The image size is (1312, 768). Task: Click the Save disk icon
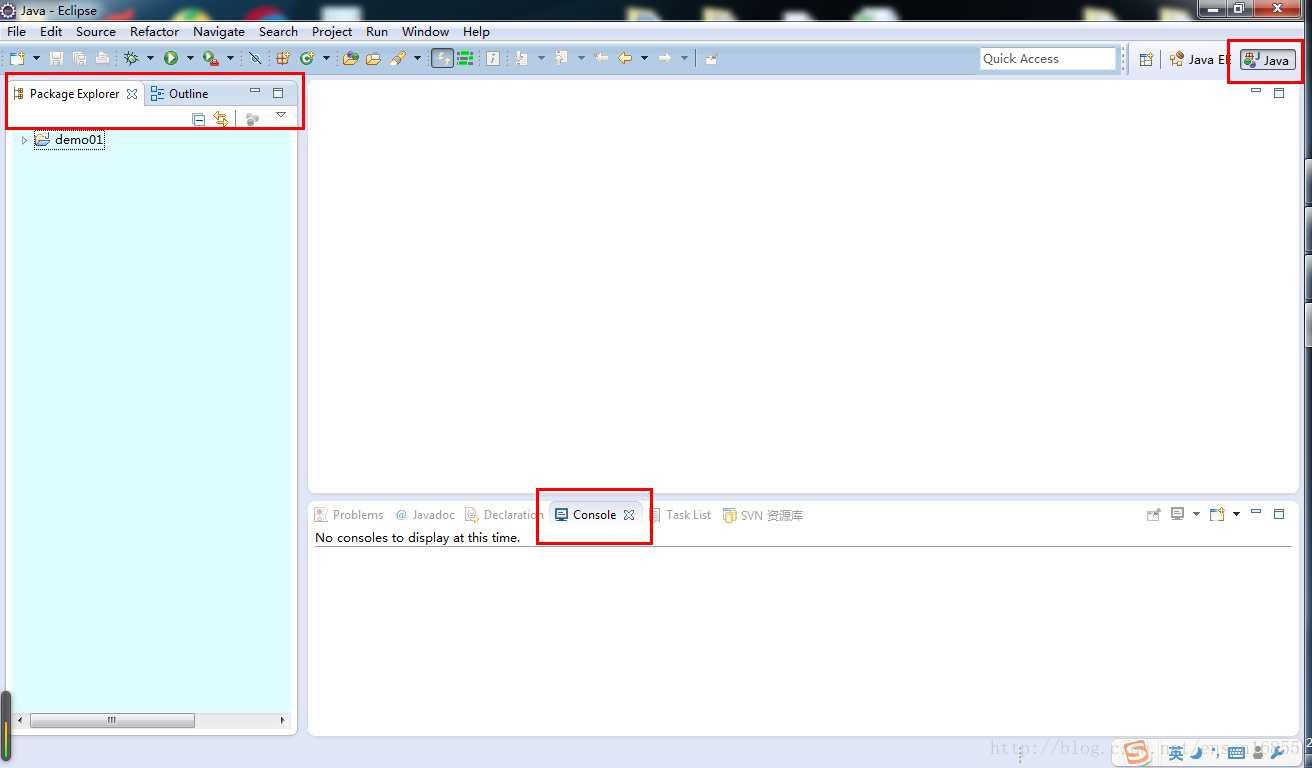point(57,59)
